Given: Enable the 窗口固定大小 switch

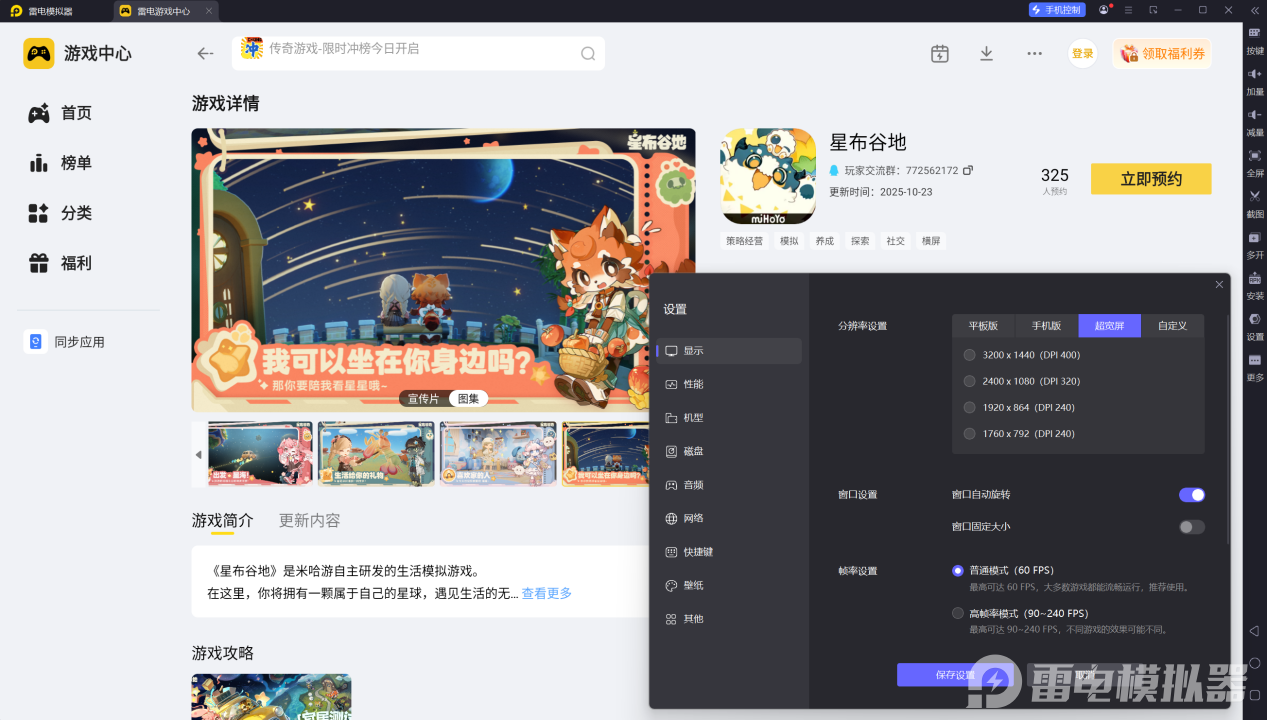Looking at the screenshot, I should tap(1191, 527).
